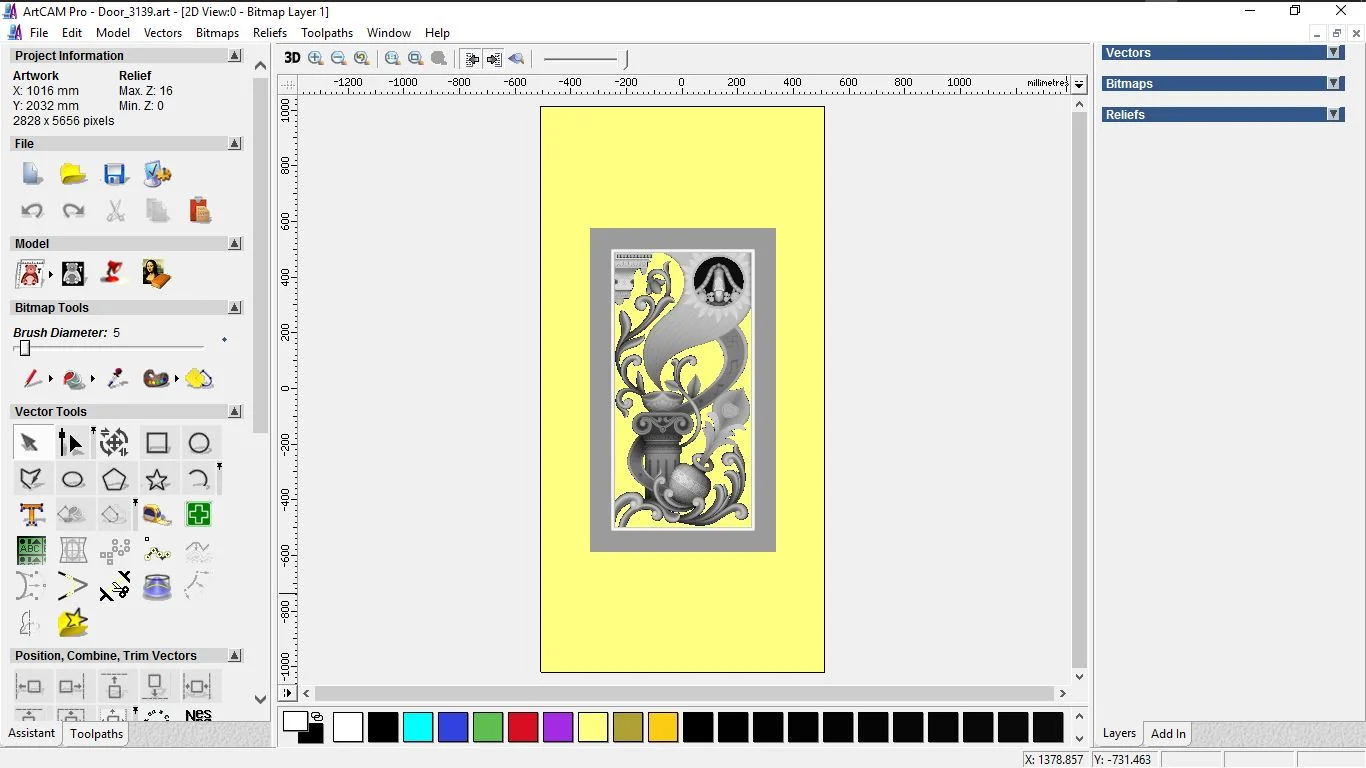Click the Measure tool tape icon
1366x768 pixels.
pos(157,515)
